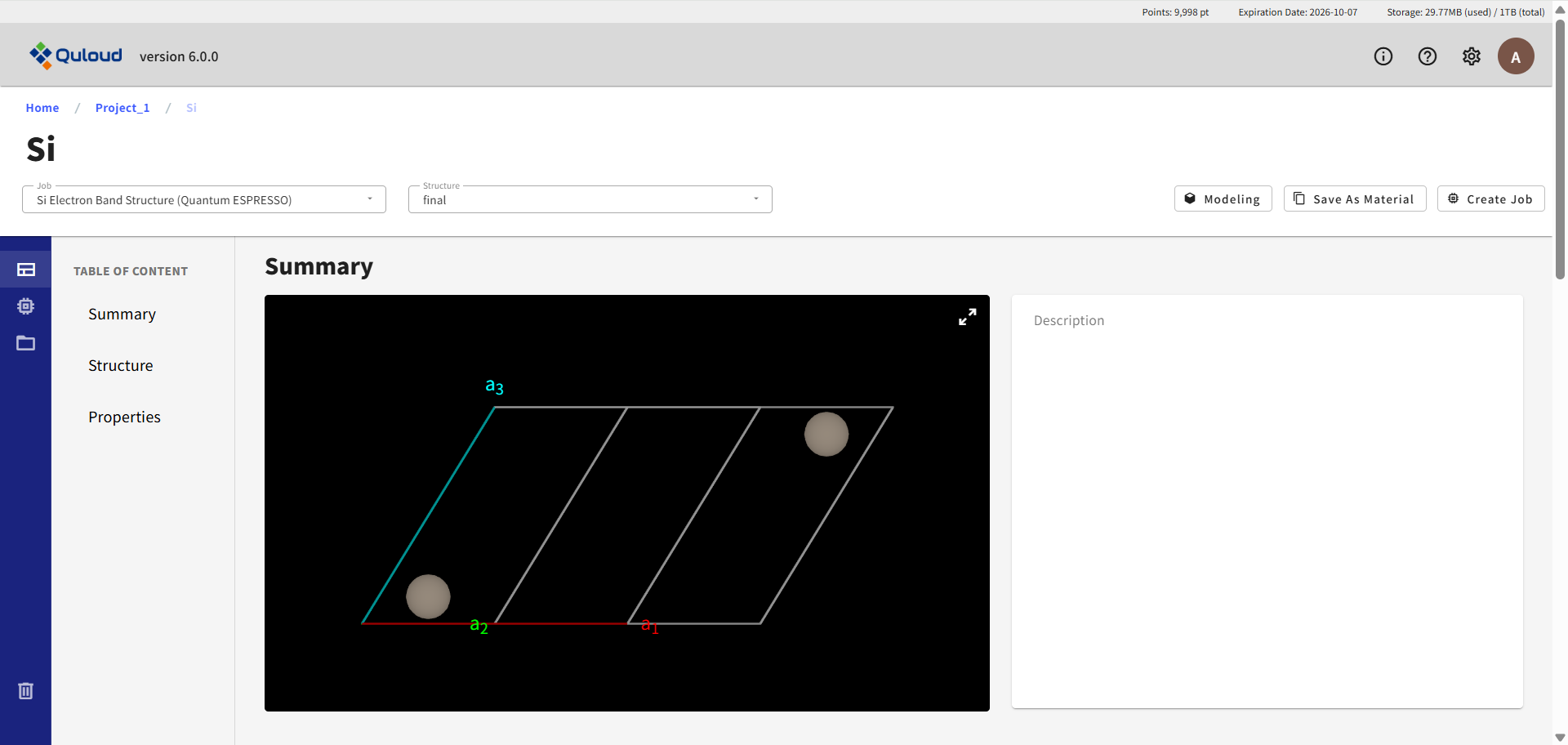Jump to Properties in table of content
Screen dimensions: 1568x745
coord(124,417)
